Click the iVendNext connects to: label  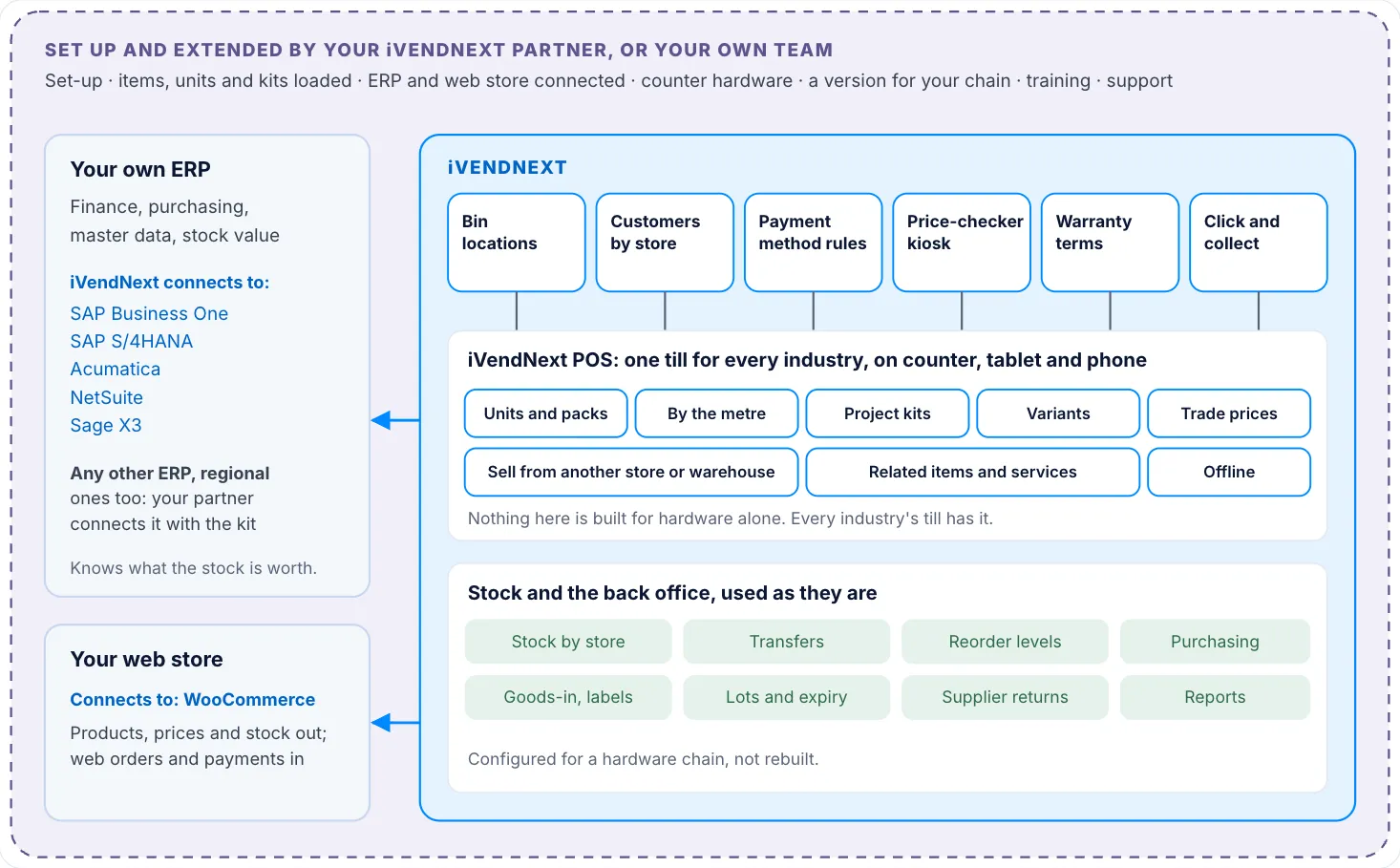coord(170,282)
